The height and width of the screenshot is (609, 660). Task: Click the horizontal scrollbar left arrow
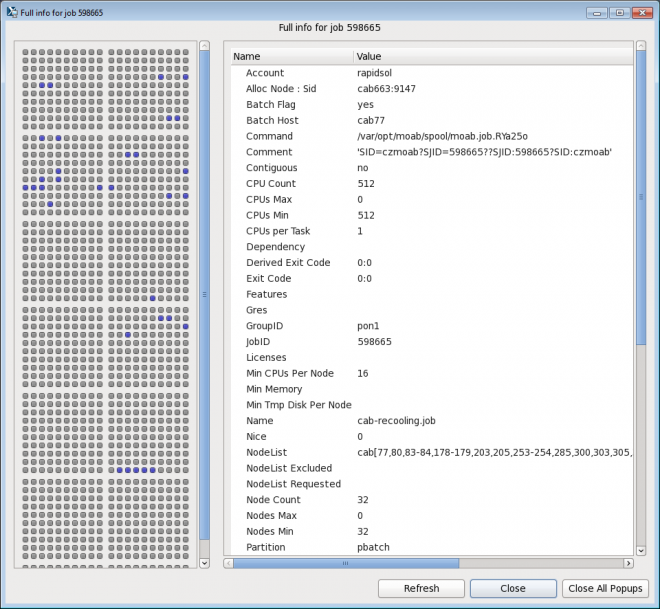tap(229, 563)
